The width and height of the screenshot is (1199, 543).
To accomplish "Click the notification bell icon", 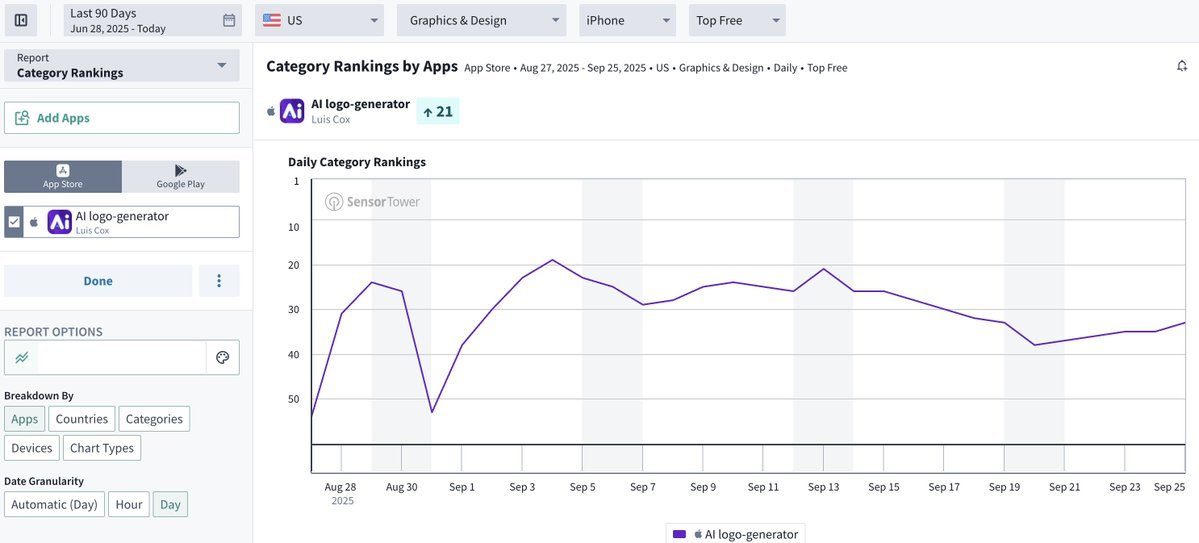I will pyautogui.click(x=1182, y=66).
